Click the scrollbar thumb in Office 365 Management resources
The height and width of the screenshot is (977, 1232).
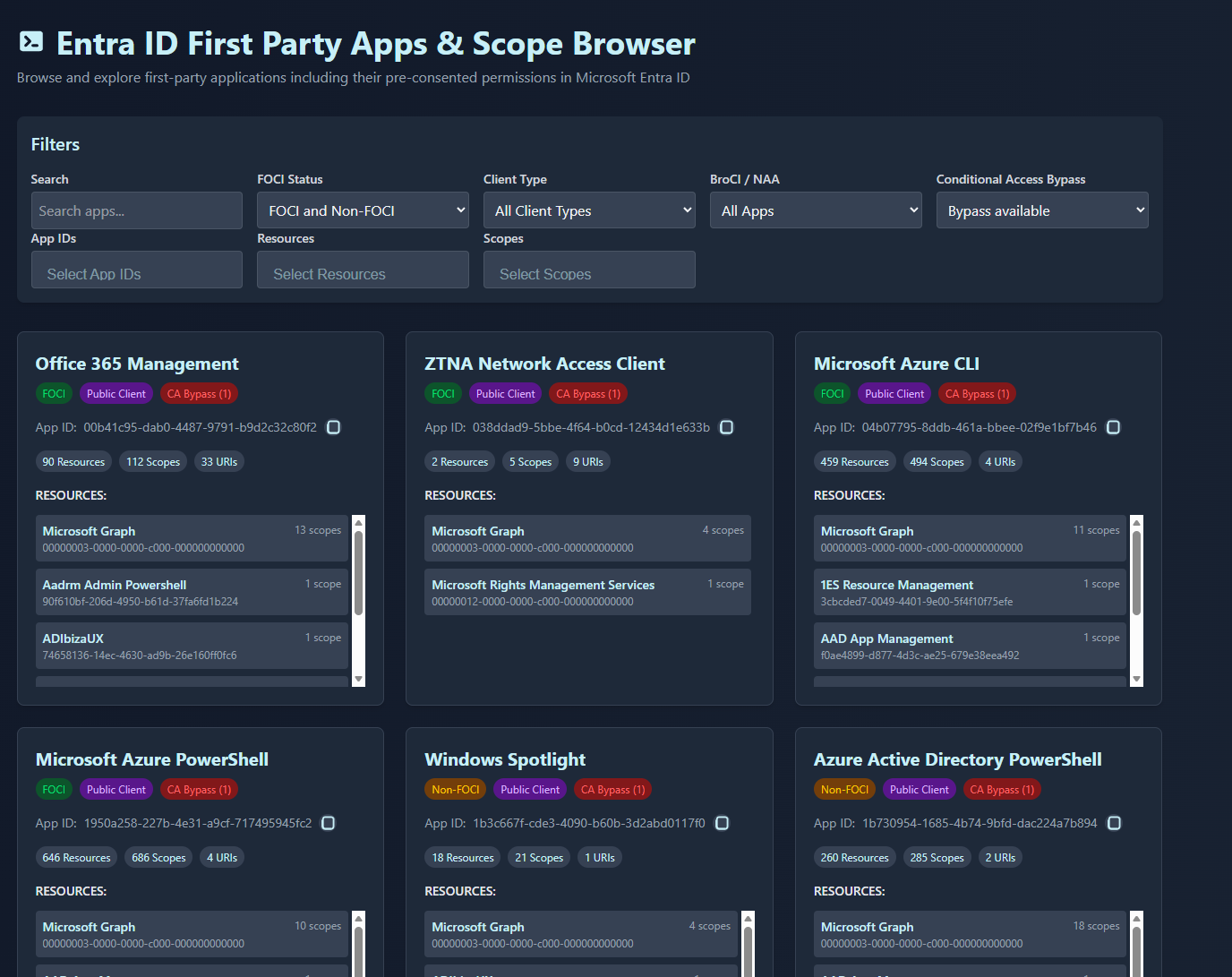tap(359, 573)
